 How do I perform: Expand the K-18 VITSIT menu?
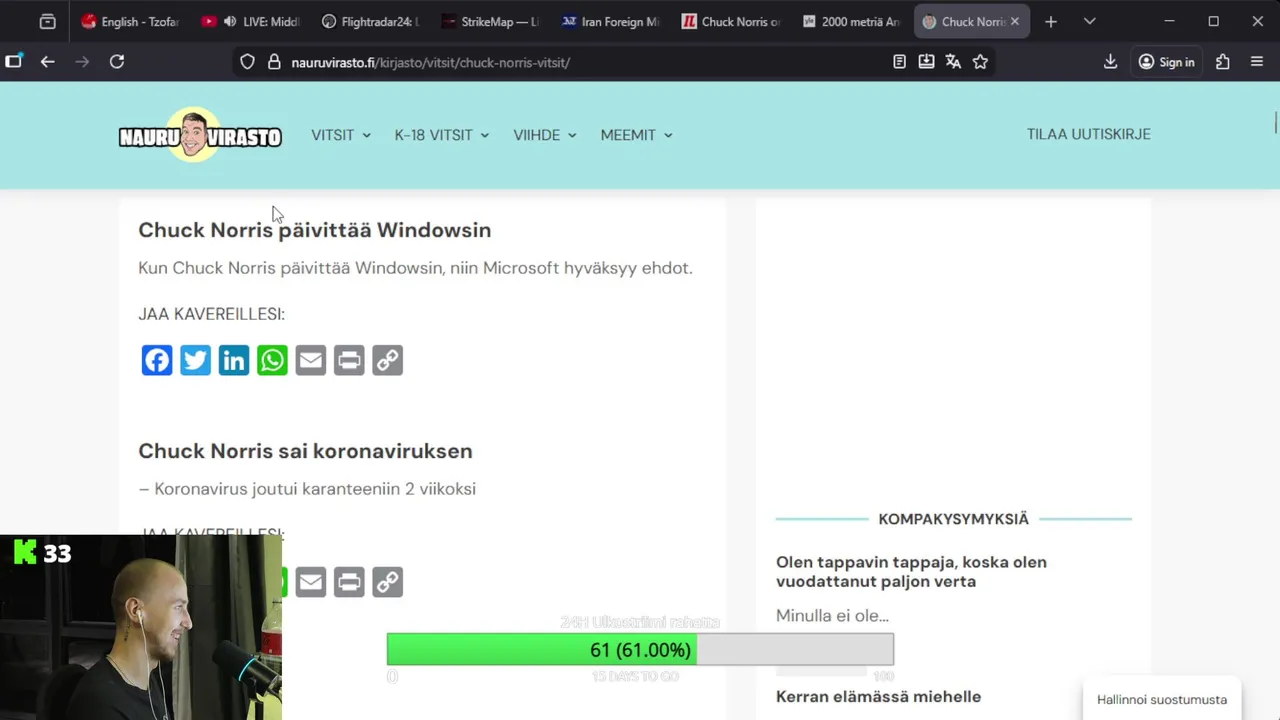pos(442,135)
